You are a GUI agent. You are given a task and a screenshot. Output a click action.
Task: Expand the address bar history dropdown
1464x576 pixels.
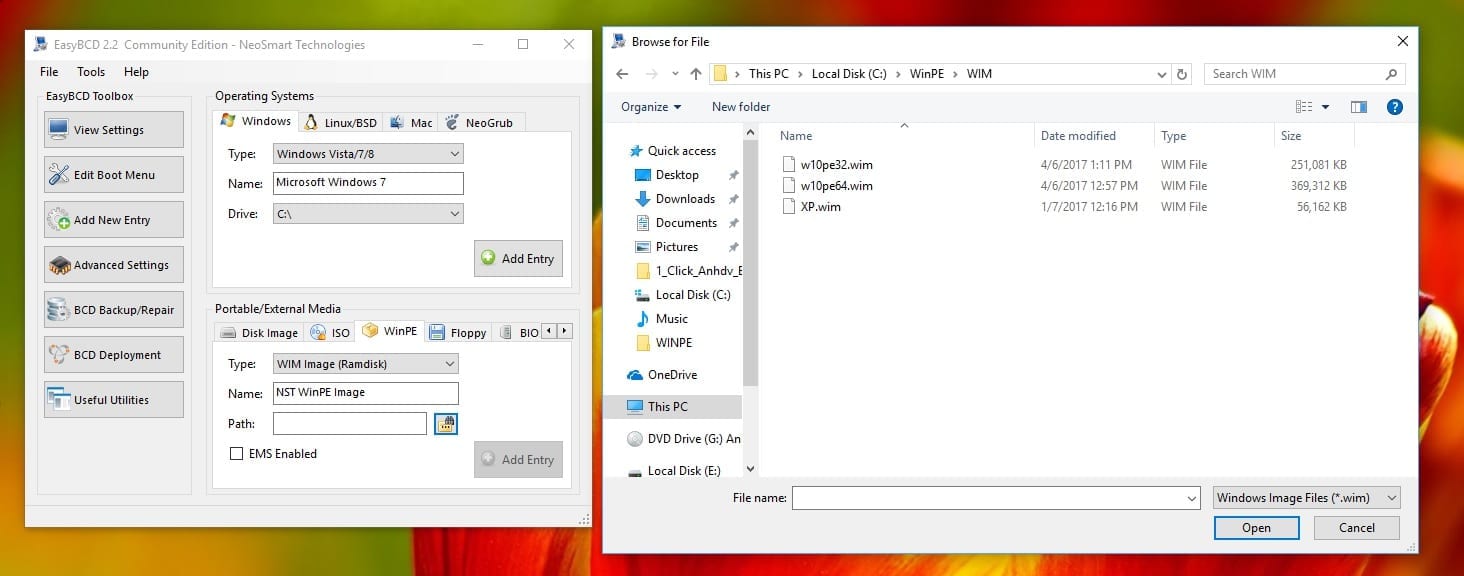pyautogui.click(x=1161, y=74)
